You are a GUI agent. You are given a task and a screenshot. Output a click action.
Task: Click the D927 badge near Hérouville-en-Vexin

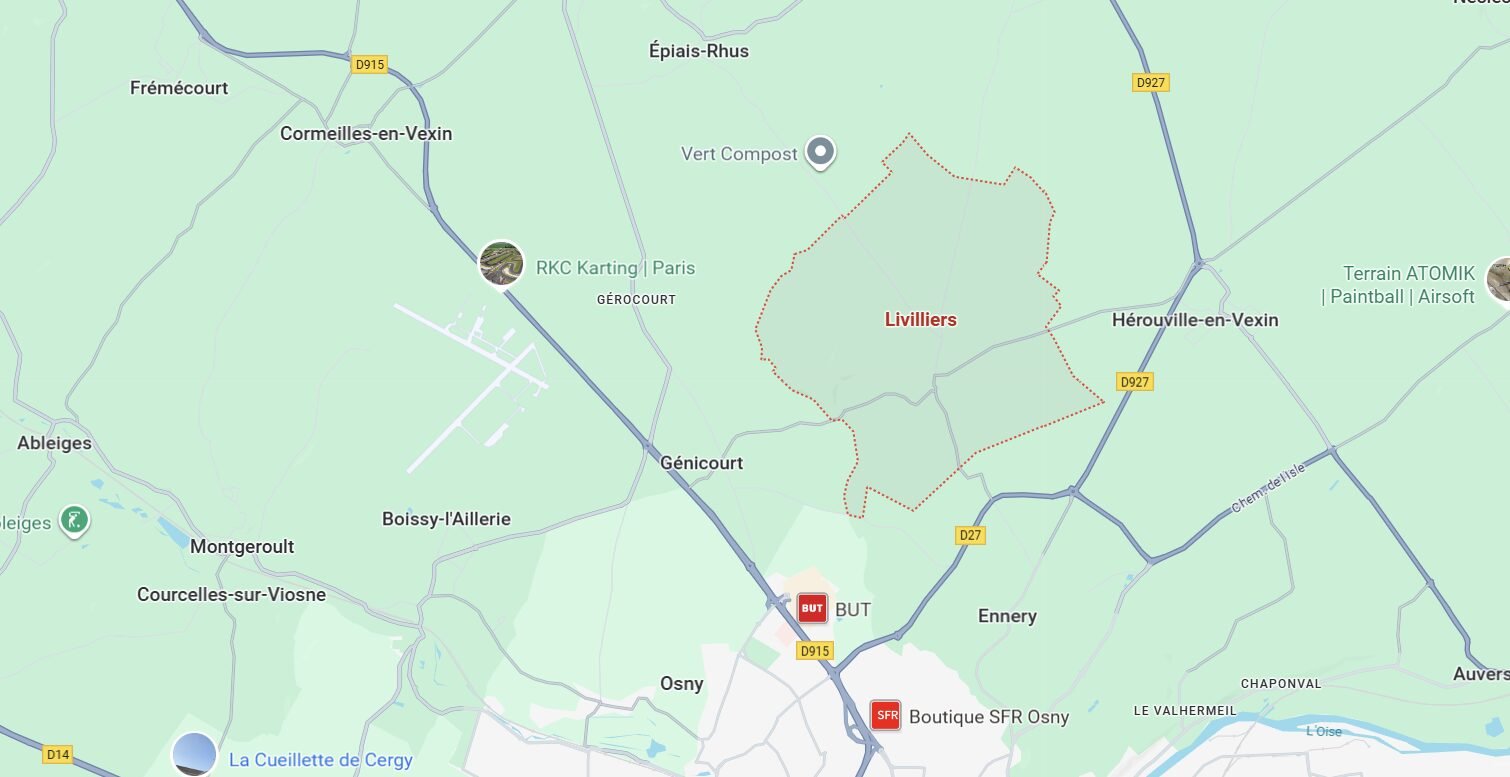coord(1135,381)
